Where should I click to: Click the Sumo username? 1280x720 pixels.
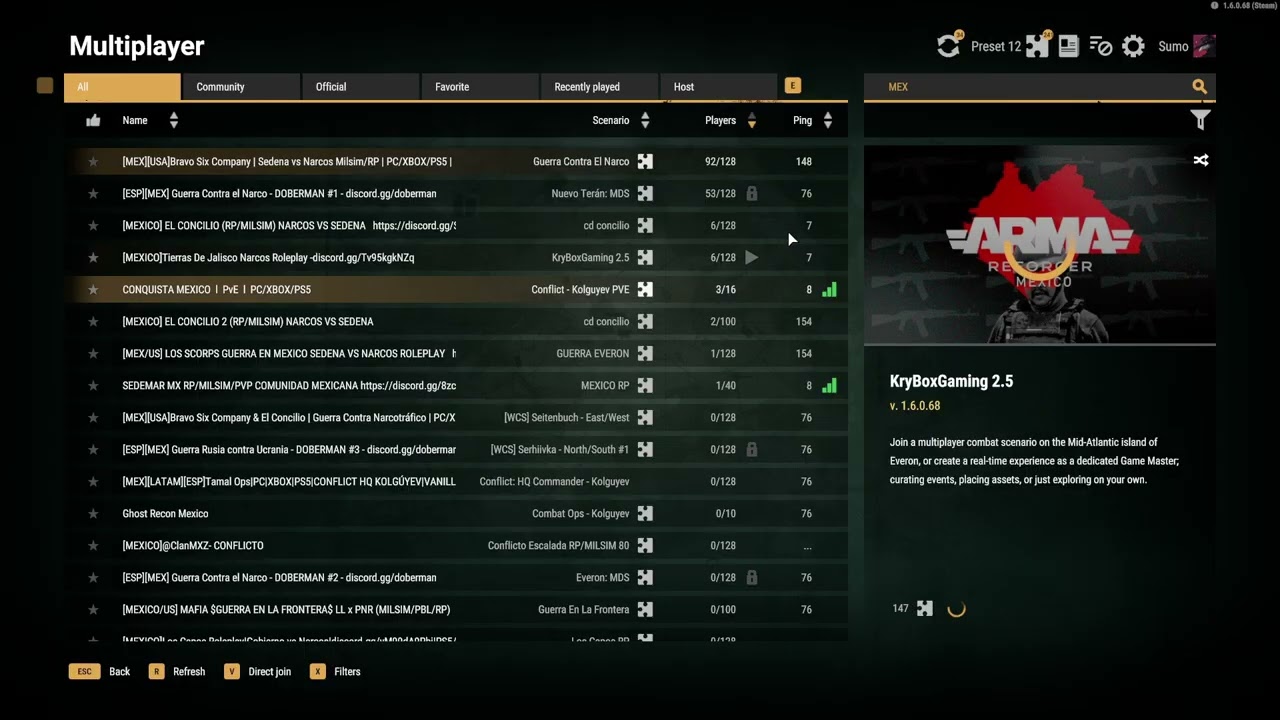coord(1173,47)
